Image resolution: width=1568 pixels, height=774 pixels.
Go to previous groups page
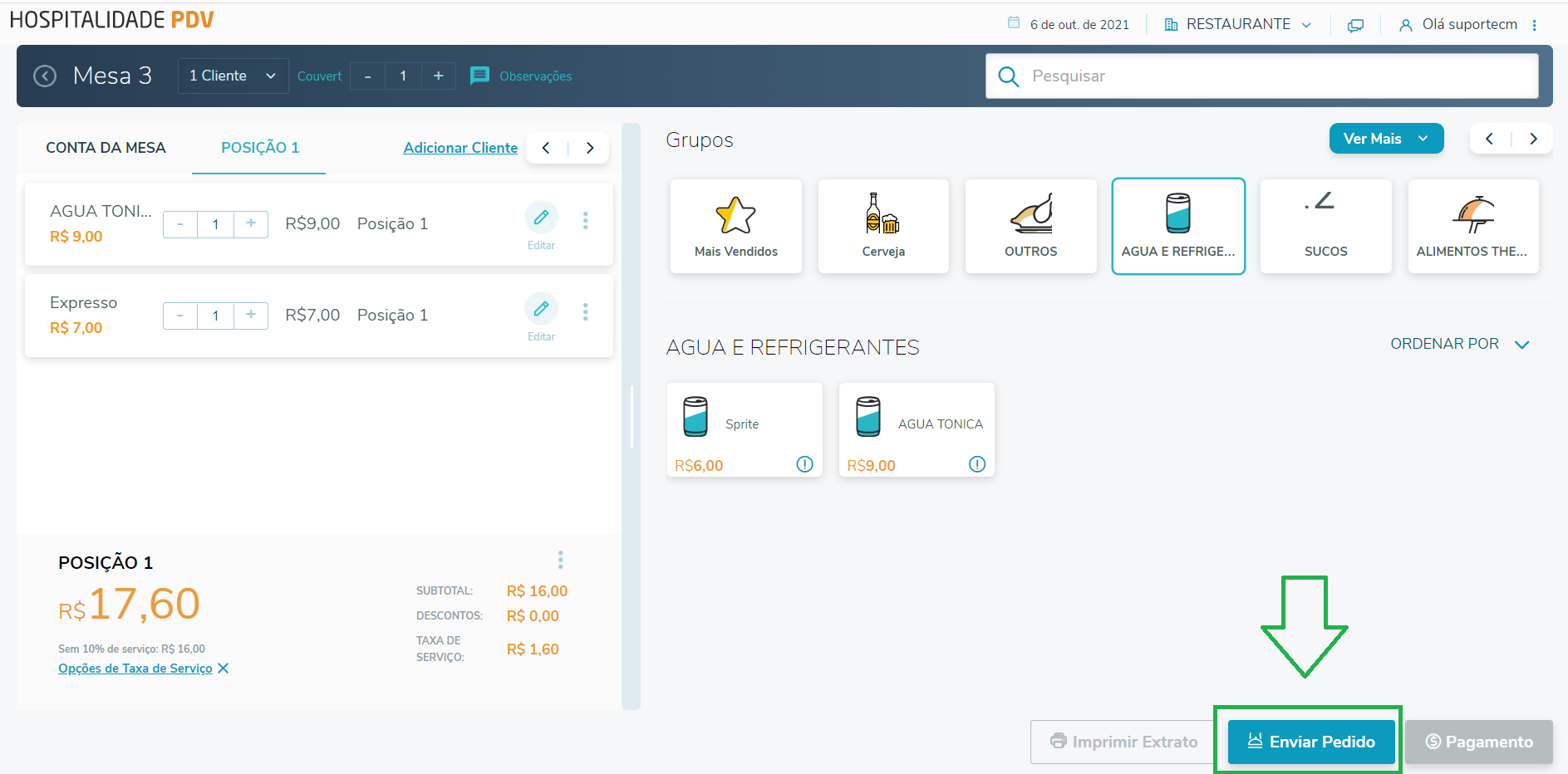click(1490, 139)
